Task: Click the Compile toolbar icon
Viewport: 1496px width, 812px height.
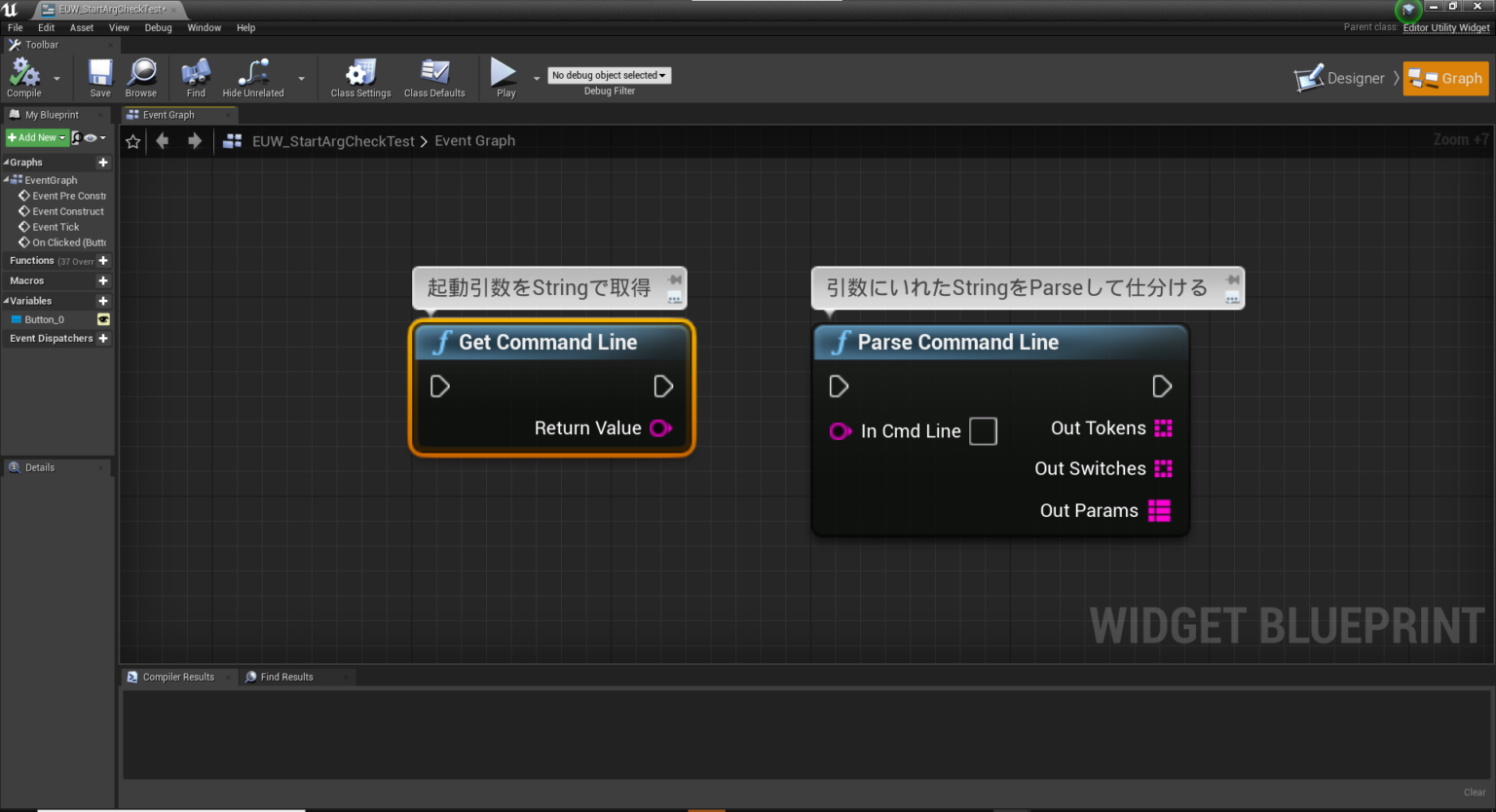Action: [x=23, y=74]
